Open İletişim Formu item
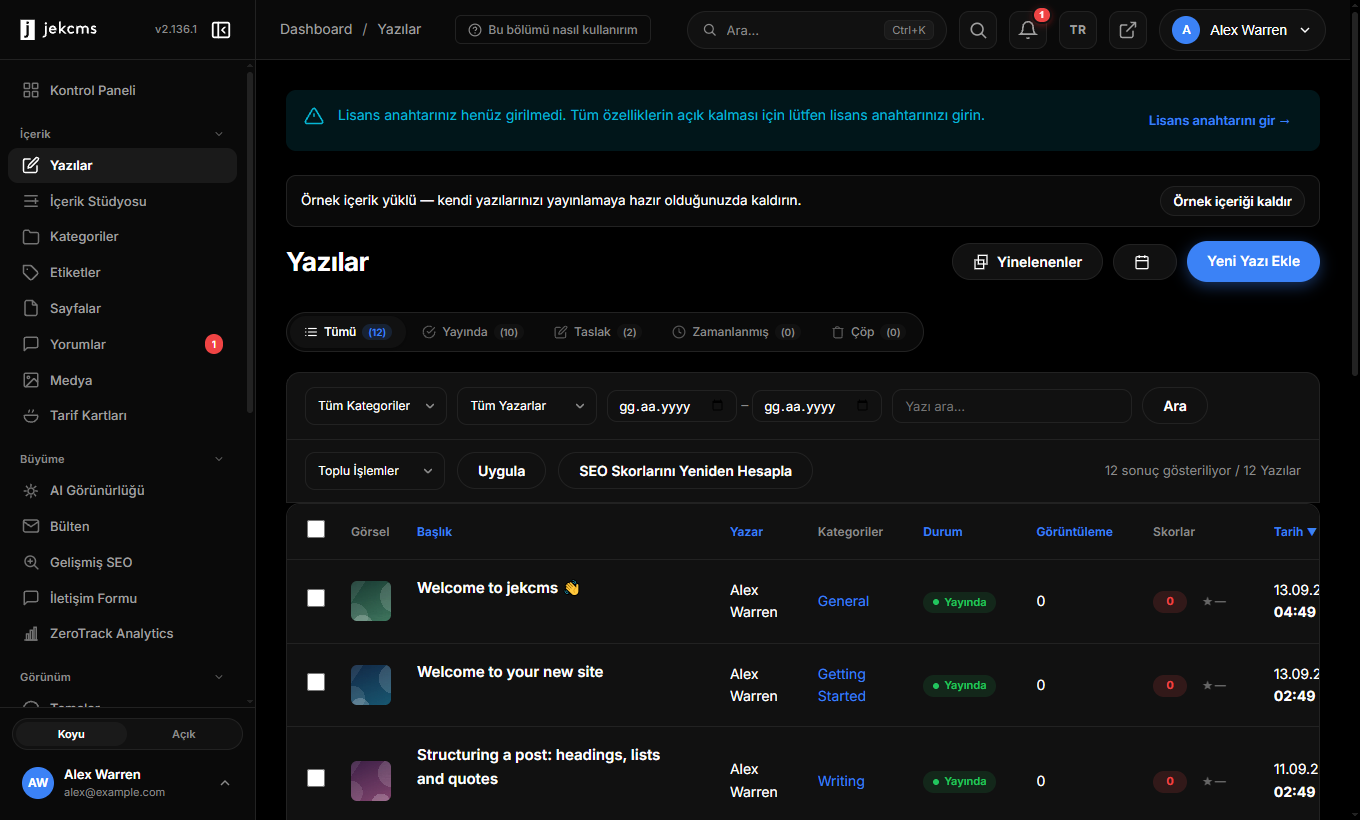Screen dimensions: 1360x820 [122, 598]
